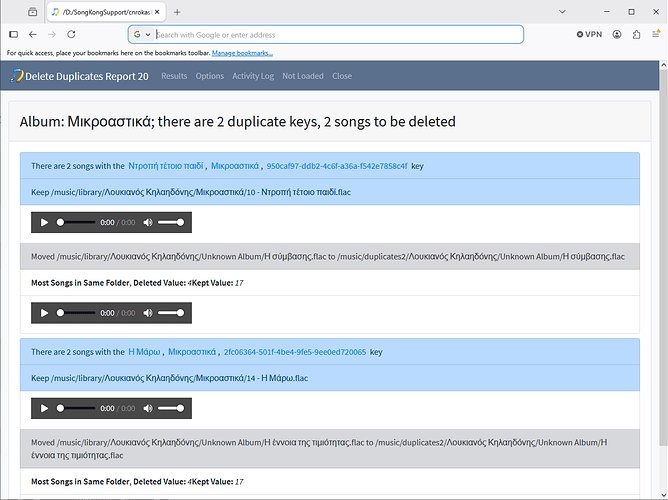Expand the tab search chevron in title bar

tap(562, 12)
